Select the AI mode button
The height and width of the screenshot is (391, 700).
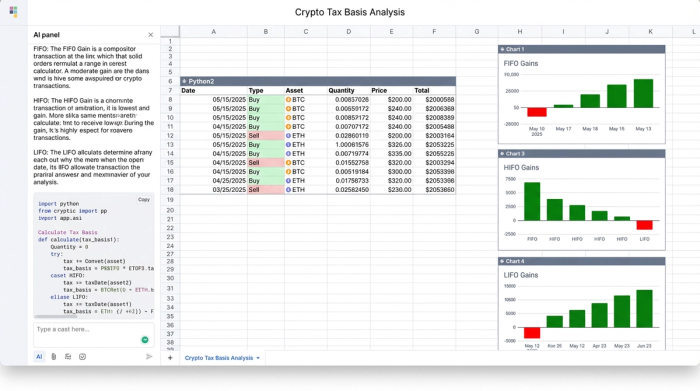click(x=39, y=357)
